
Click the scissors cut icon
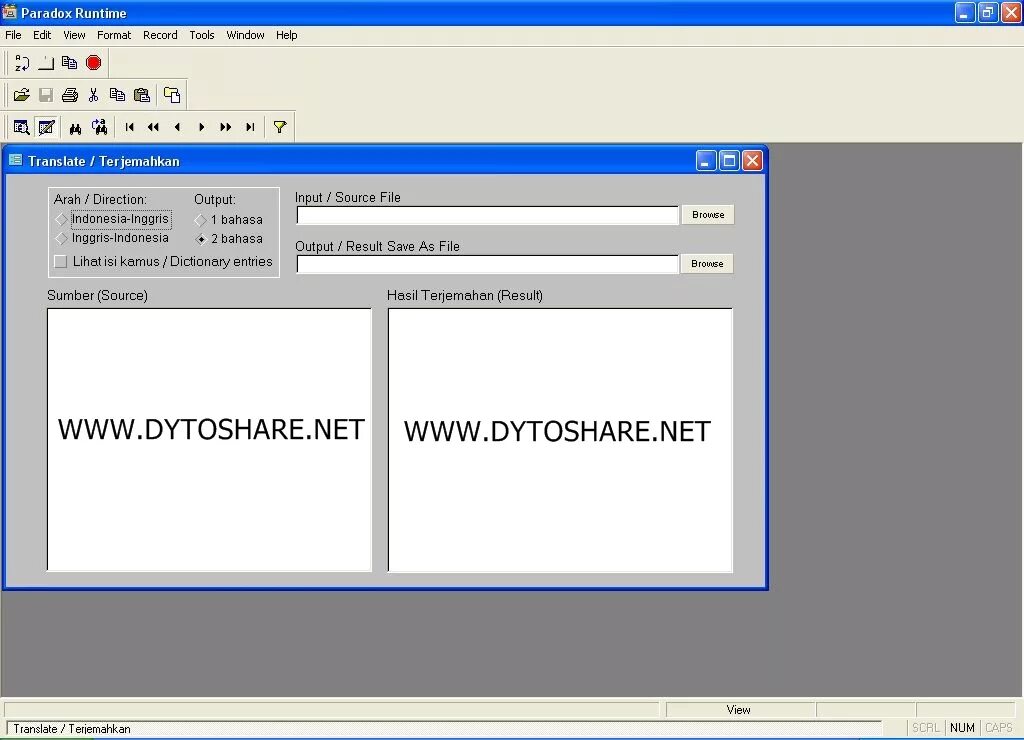[x=93, y=95]
